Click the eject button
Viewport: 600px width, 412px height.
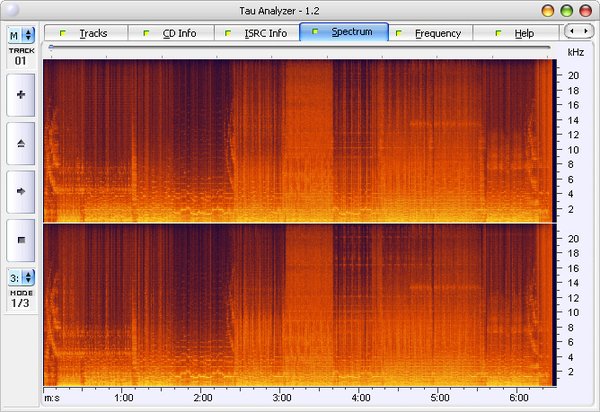pos(21,143)
